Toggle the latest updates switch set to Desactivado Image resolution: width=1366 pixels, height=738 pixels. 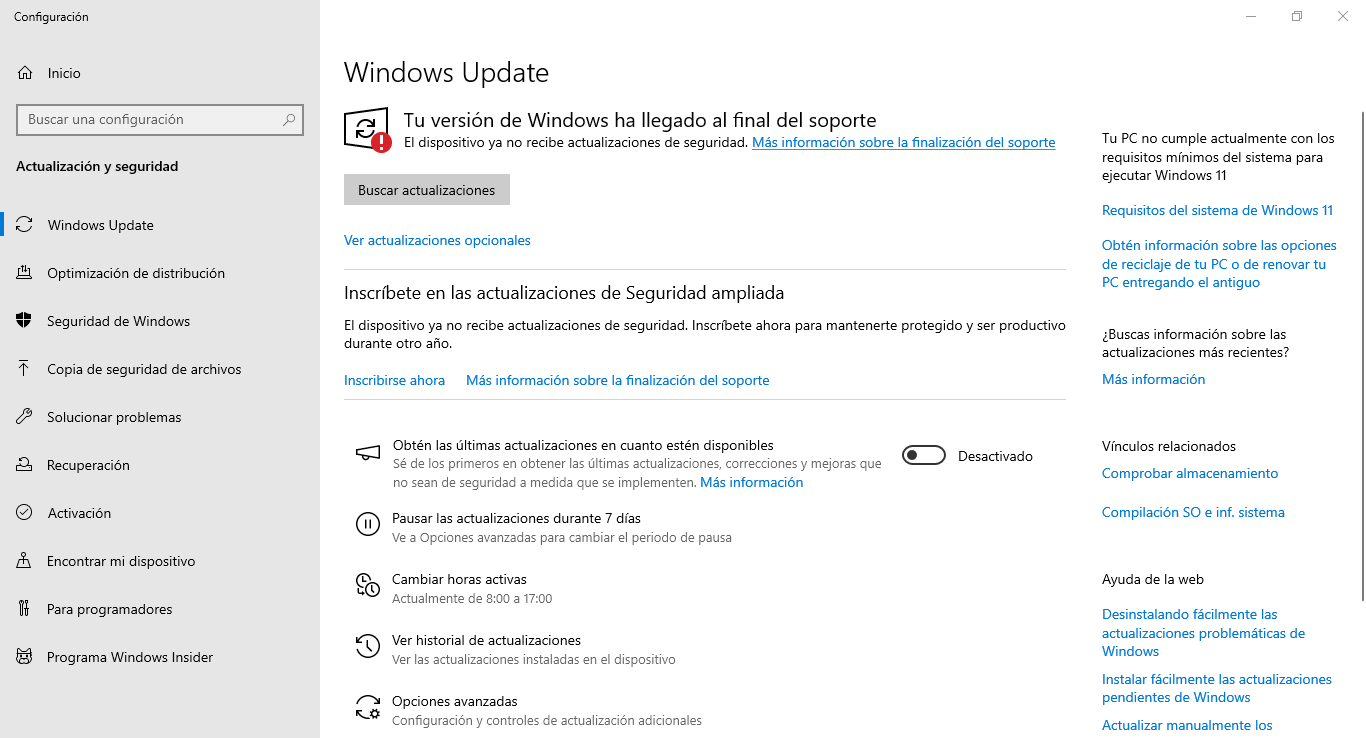(x=924, y=456)
